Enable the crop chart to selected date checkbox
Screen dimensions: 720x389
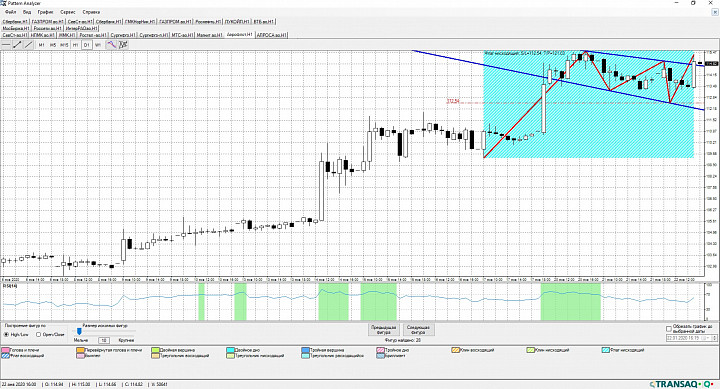click(669, 329)
